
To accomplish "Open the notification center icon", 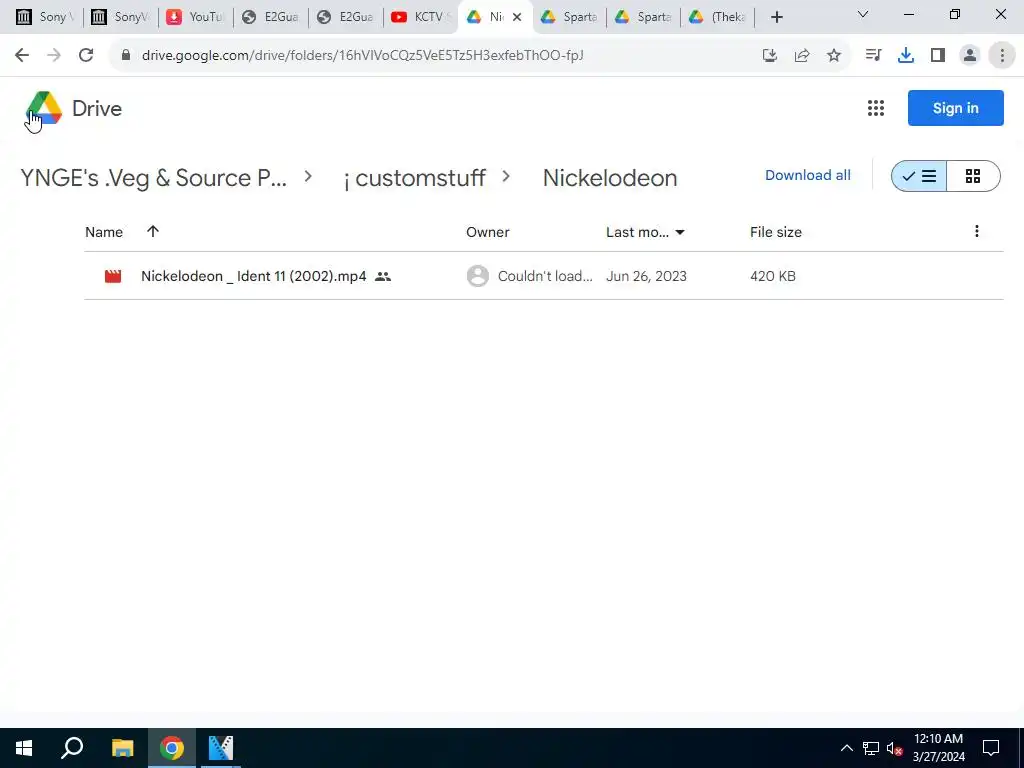I will [991, 748].
